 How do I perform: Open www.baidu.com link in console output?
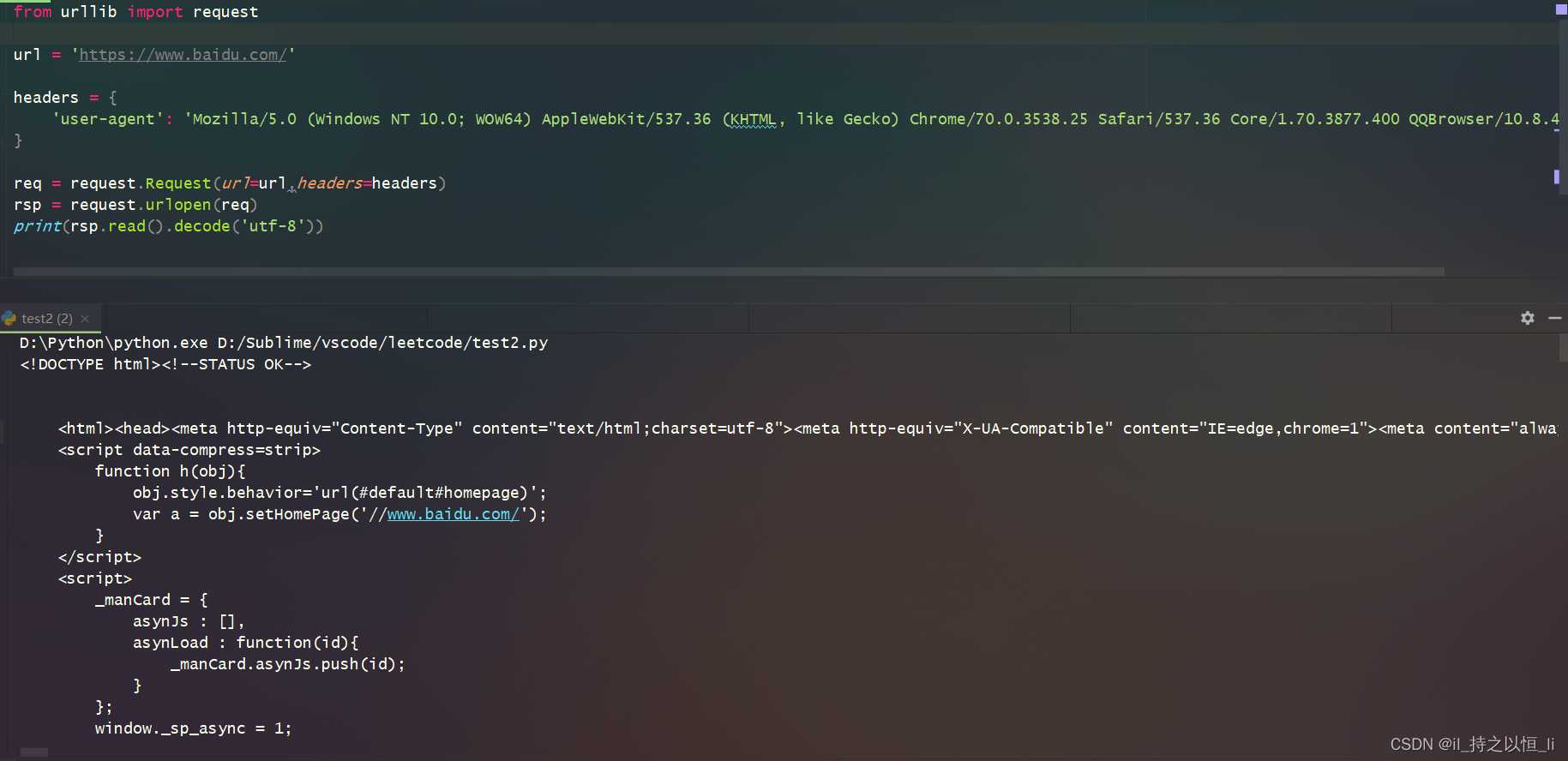(x=453, y=514)
